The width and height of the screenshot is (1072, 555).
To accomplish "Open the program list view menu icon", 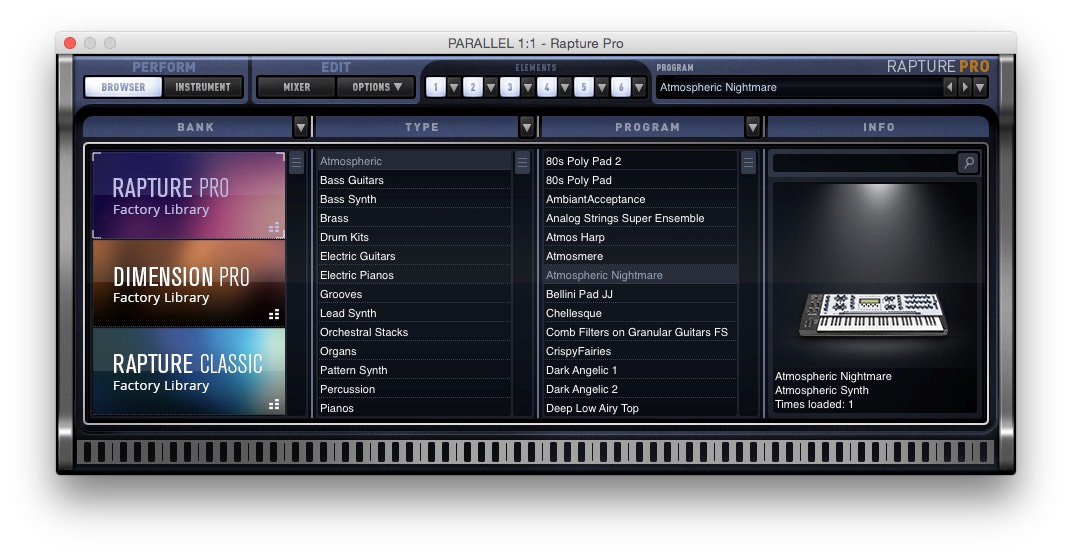I will (x=748, y=163).
